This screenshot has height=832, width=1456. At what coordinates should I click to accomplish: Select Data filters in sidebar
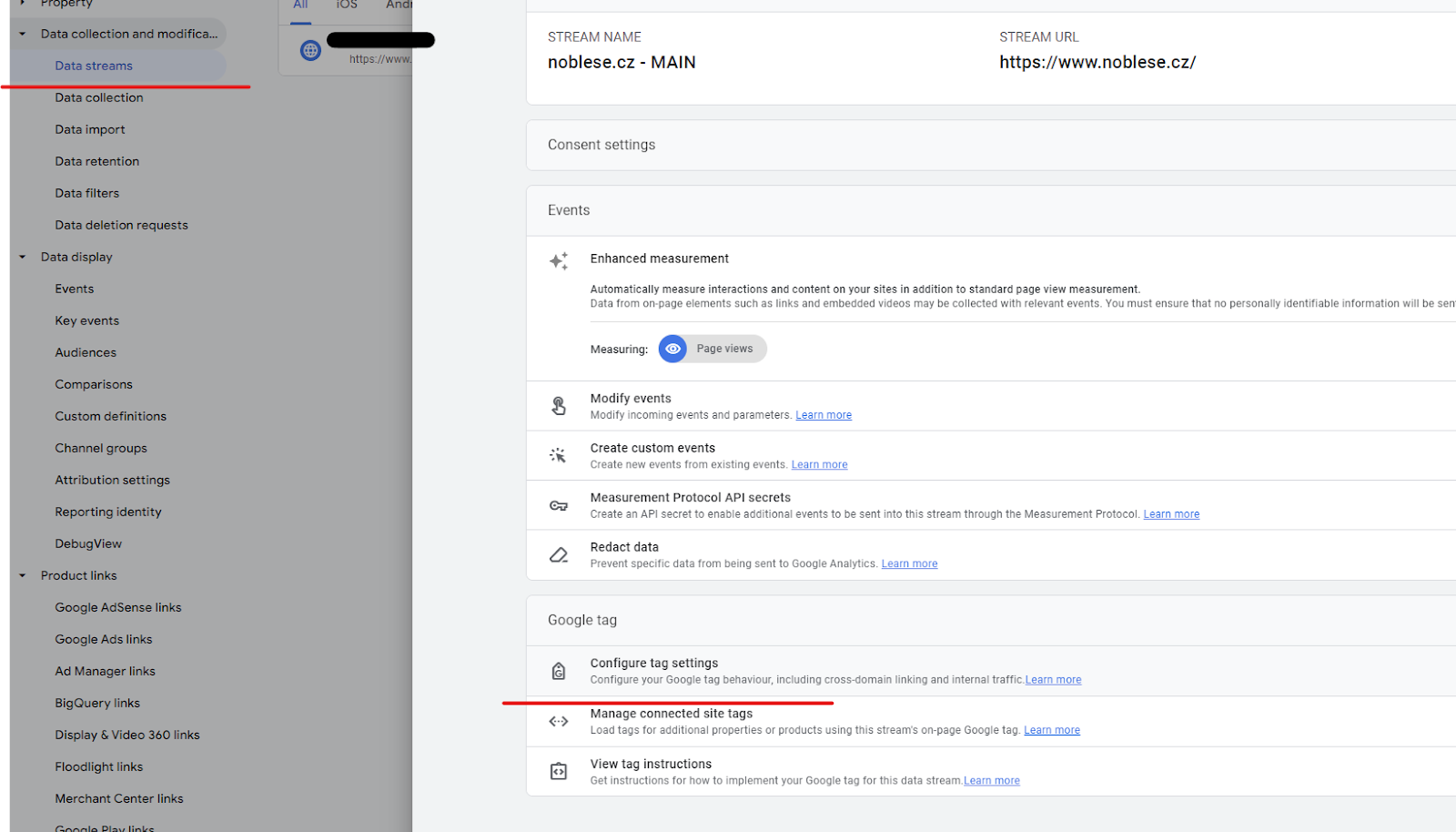tap(87, 193)
